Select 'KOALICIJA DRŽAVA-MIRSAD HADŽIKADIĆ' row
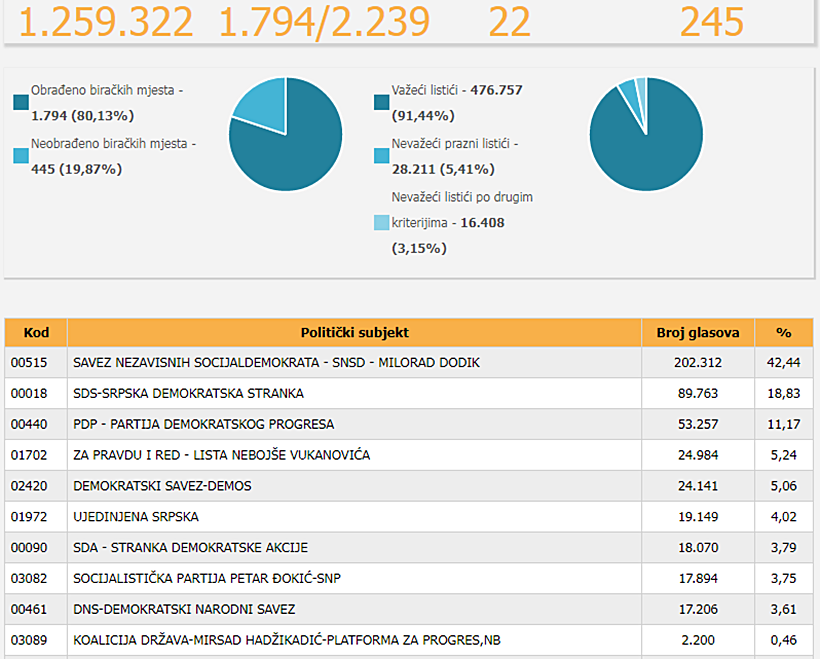820x659 pixels. 409,640
